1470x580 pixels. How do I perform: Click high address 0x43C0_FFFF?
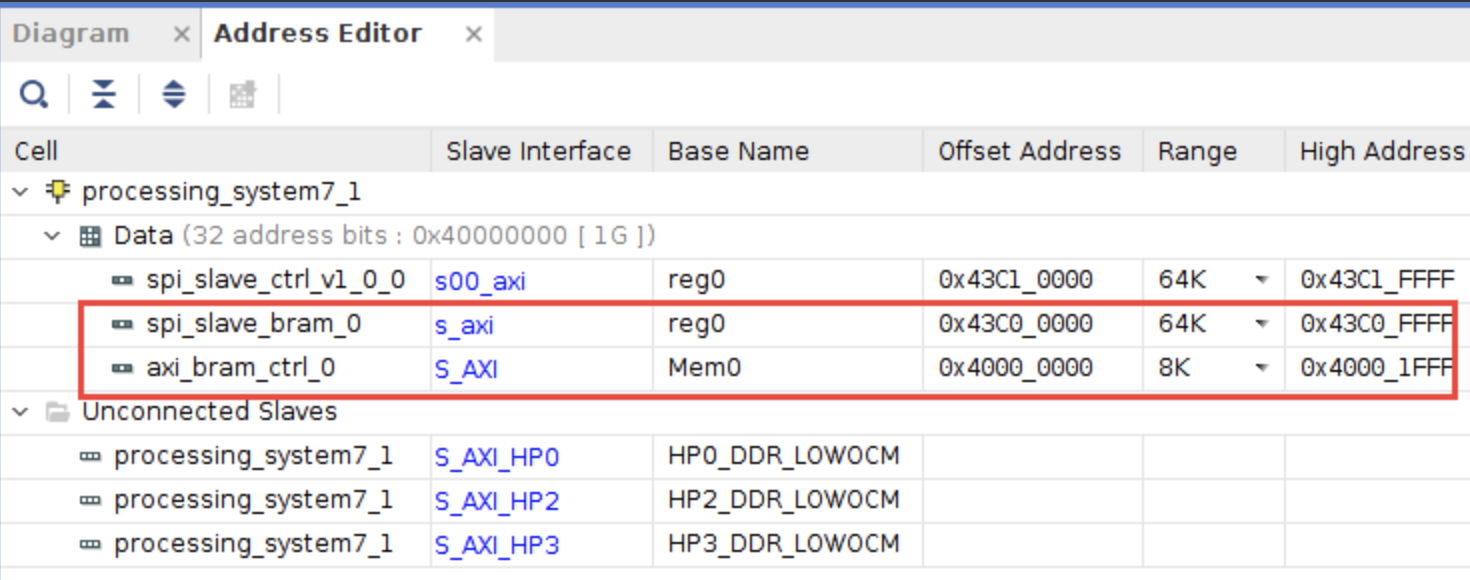pos(1377,324)
